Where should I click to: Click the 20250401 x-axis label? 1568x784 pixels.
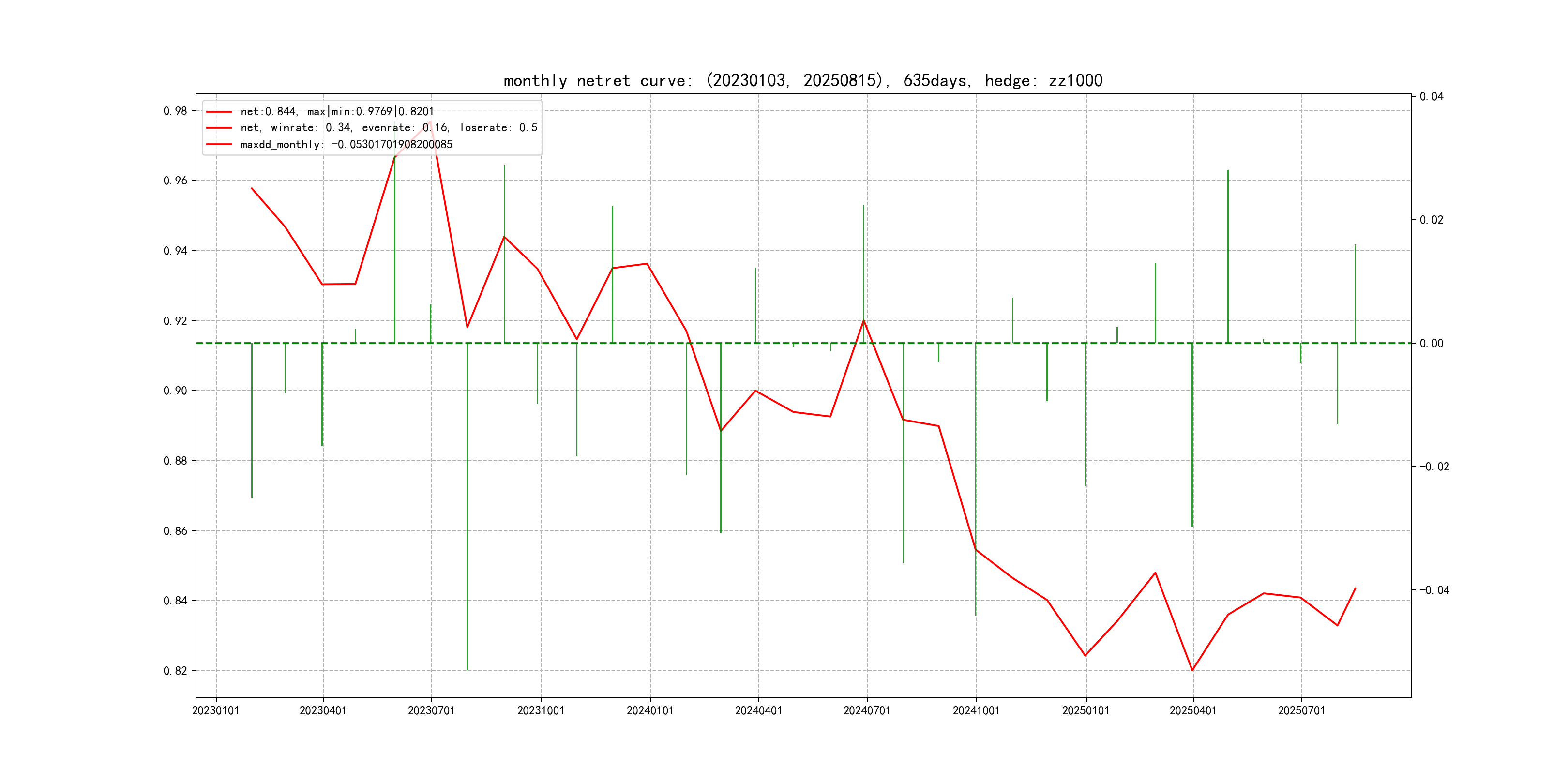pyautogui.click(x=1192, y=711)
